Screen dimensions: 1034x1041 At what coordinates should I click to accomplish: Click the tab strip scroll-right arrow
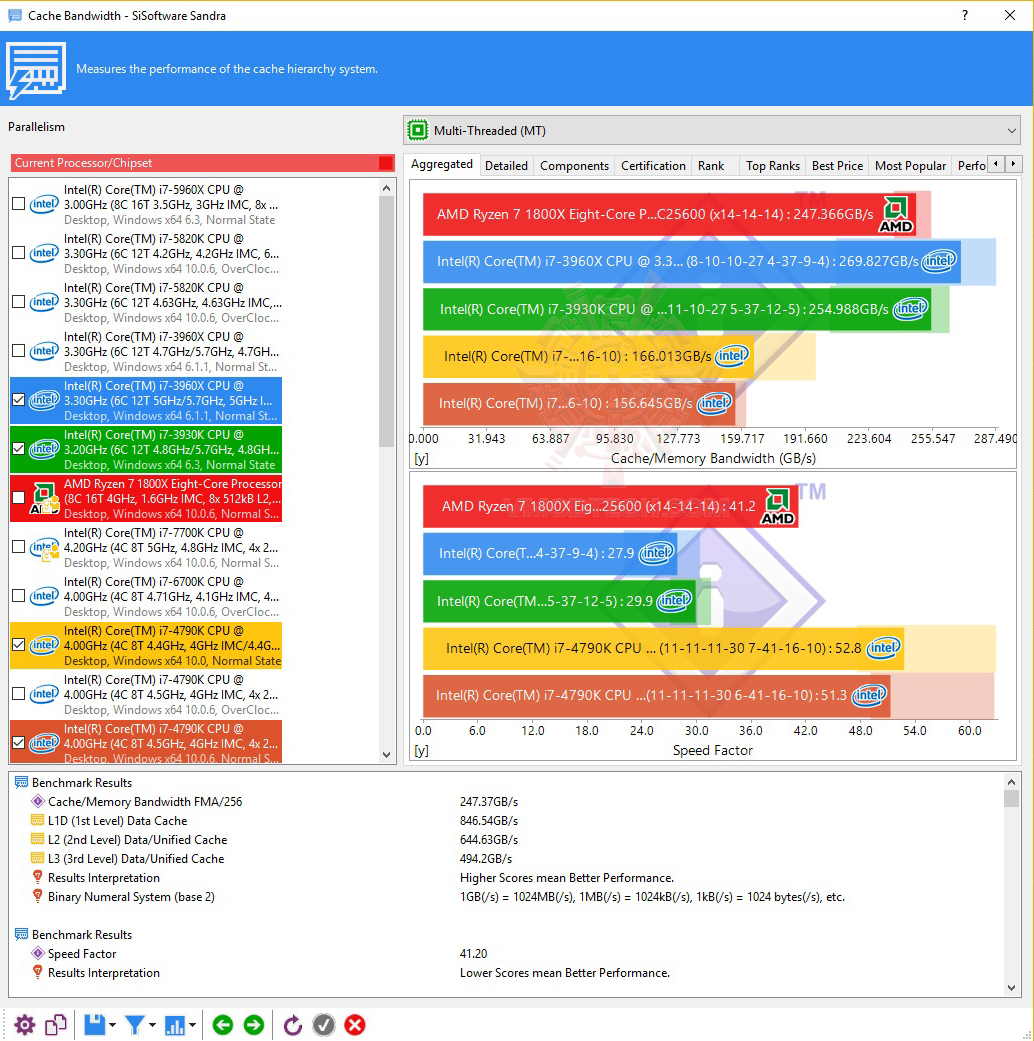coord(1013,163)
